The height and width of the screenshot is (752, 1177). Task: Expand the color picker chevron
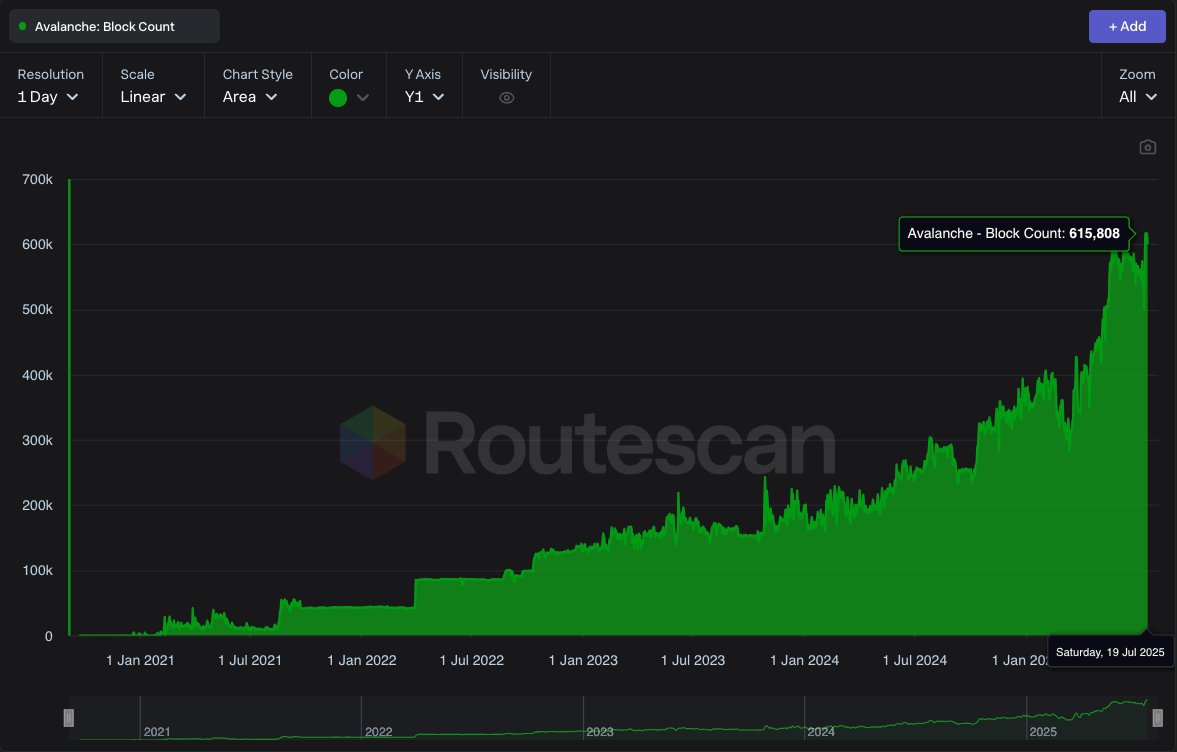[x=363, y=98]
